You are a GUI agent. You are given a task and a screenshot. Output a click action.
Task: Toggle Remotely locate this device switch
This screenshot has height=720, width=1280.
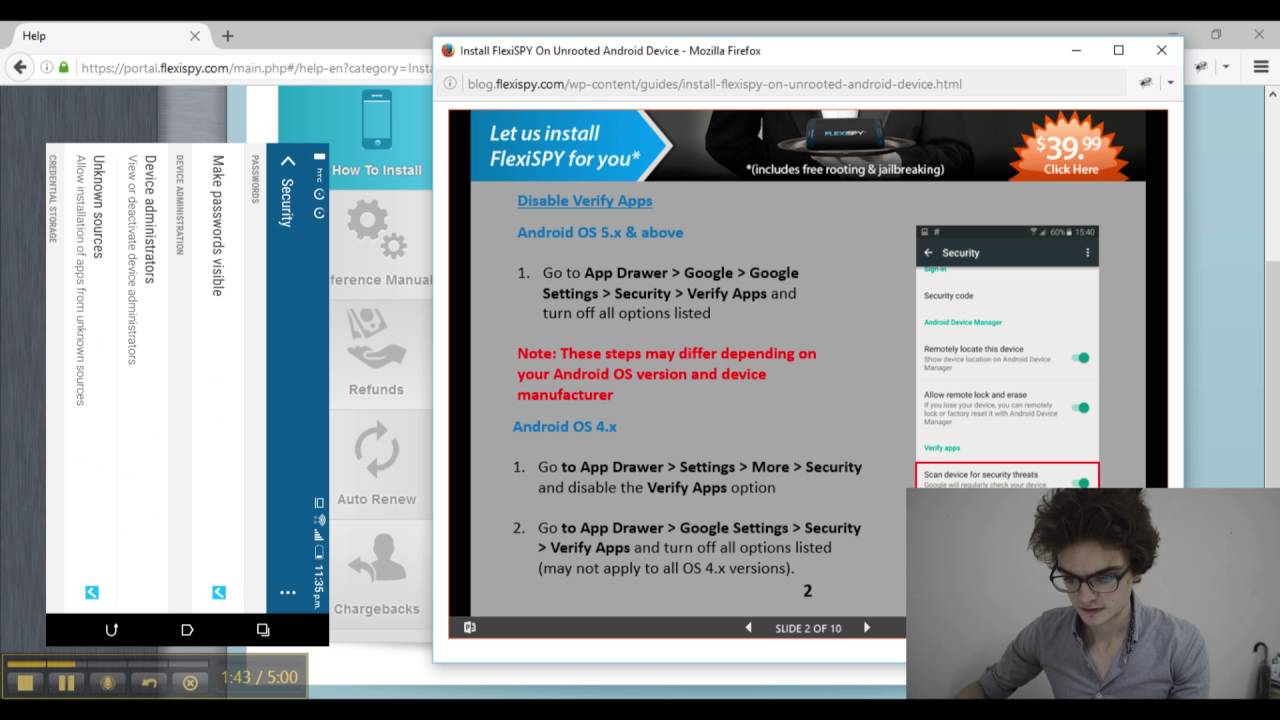1080,357
